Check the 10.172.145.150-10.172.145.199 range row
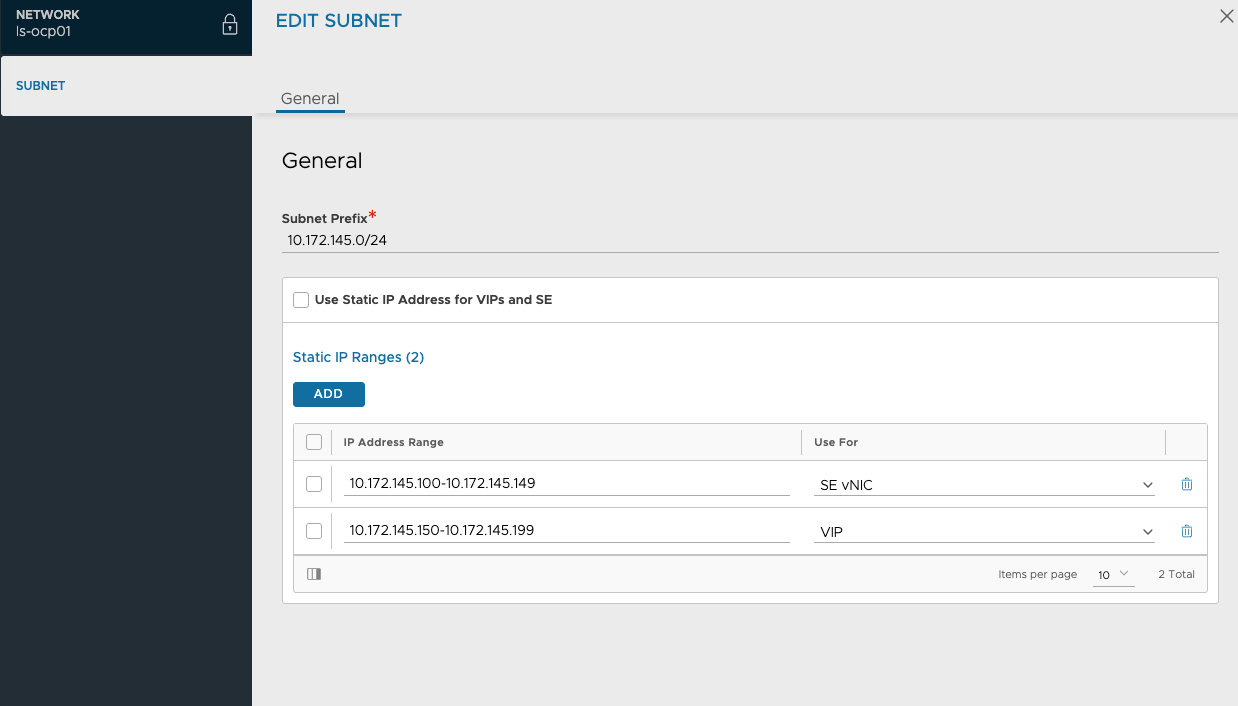 pyautogui.click(x=314, y=531)
